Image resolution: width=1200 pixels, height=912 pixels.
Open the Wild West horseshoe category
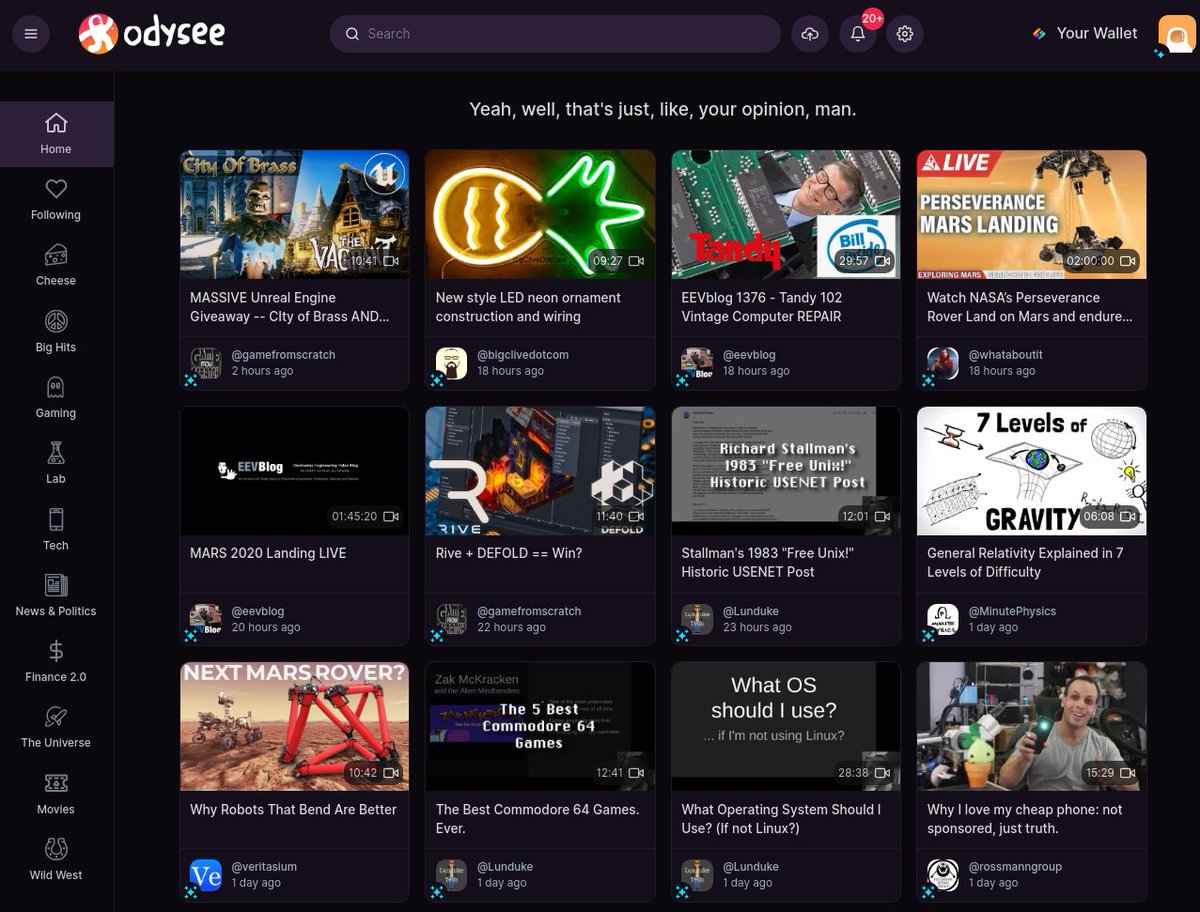[56, 860]
